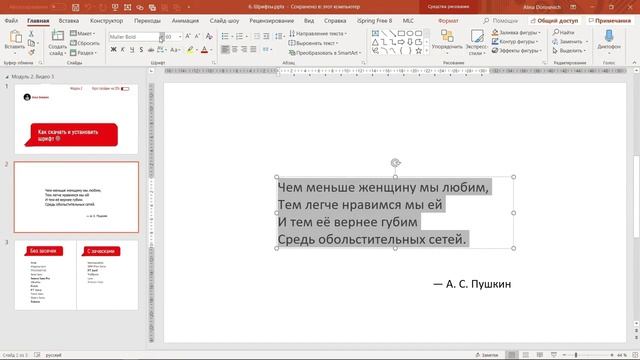
Task: Open Text Direction (Направление текста) dropdown
Action: click(318, 33)
